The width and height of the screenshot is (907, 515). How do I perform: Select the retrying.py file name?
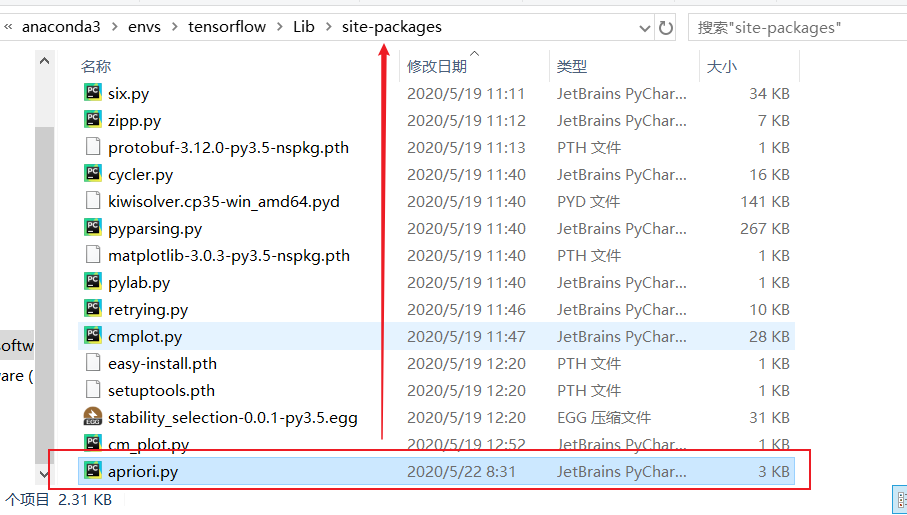148,310
